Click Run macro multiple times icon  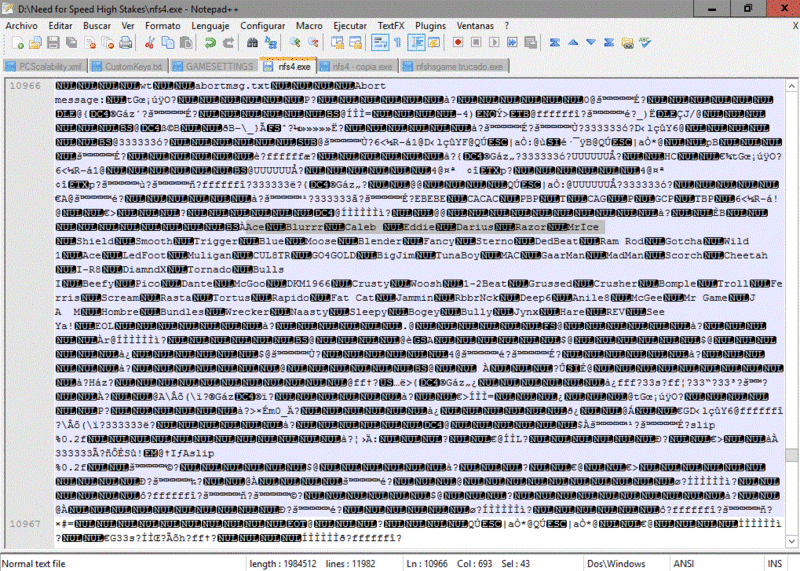(512, 43)
